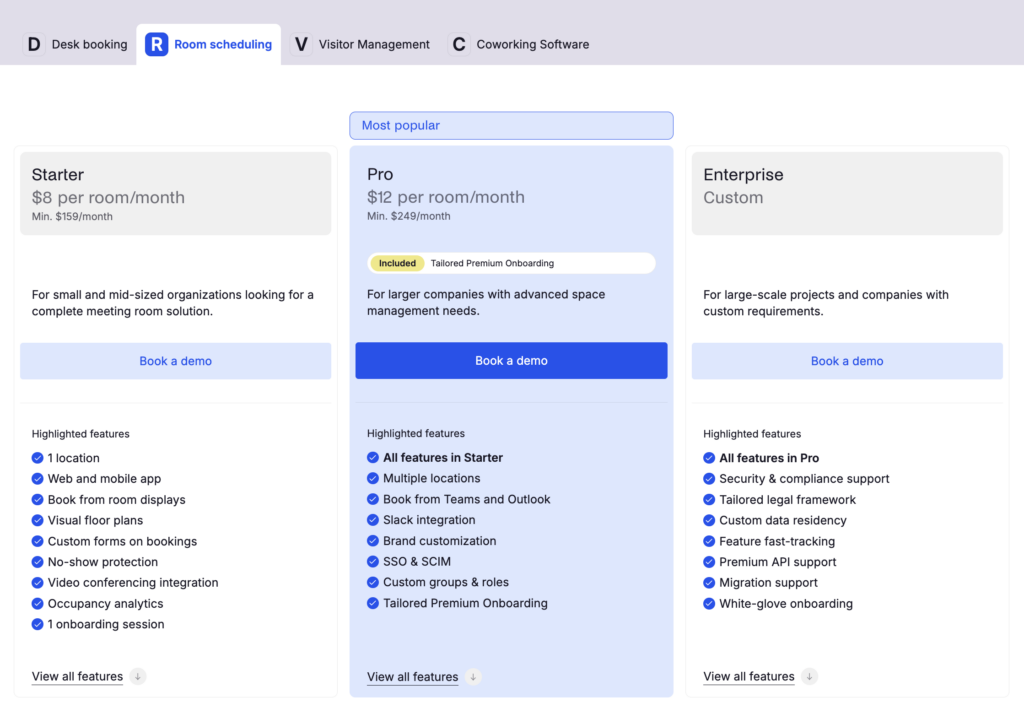1024x713 pixels.
Task: Click checkmark next to Custom data residency
Action: click(x=709, y=520)
